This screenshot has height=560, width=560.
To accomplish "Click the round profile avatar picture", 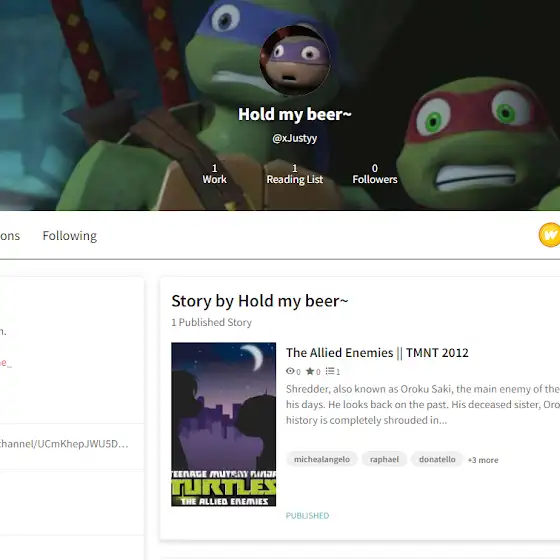I will tap(295, 60).
